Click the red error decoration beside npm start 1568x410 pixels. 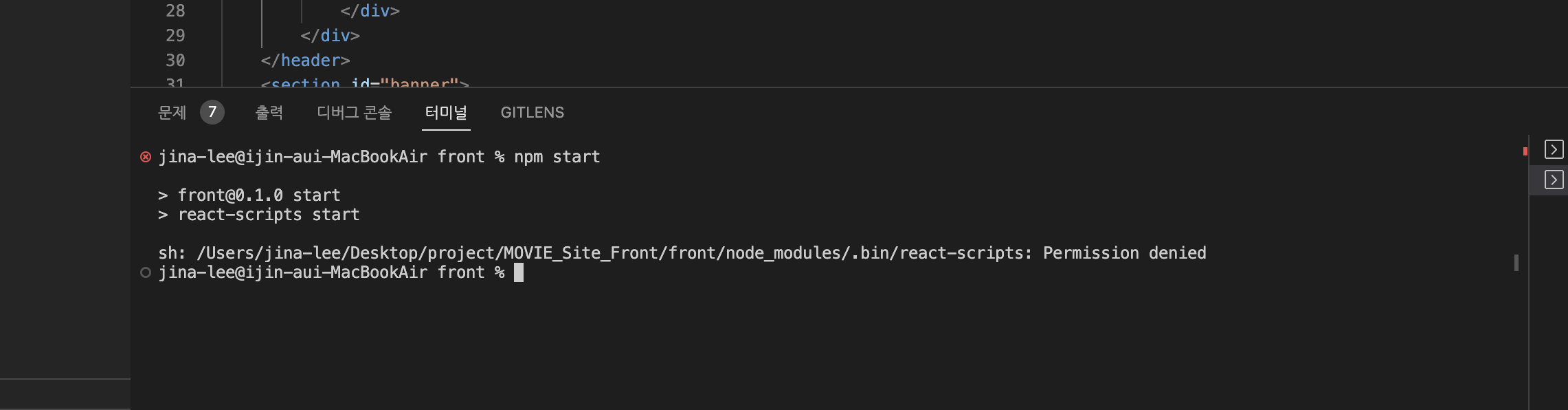[x=146, y=157]
